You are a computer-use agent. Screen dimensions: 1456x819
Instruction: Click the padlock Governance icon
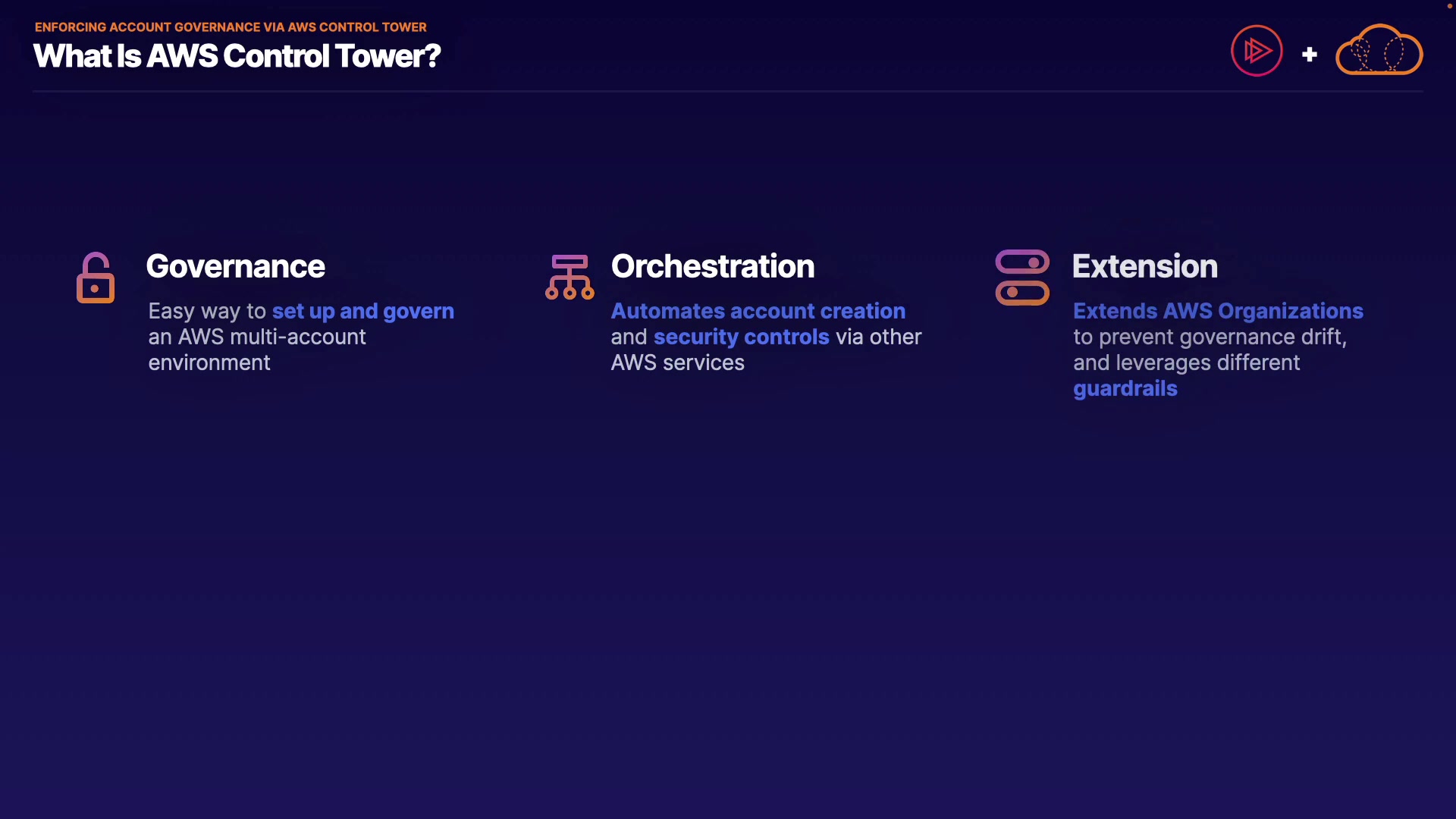pos(96,278)
